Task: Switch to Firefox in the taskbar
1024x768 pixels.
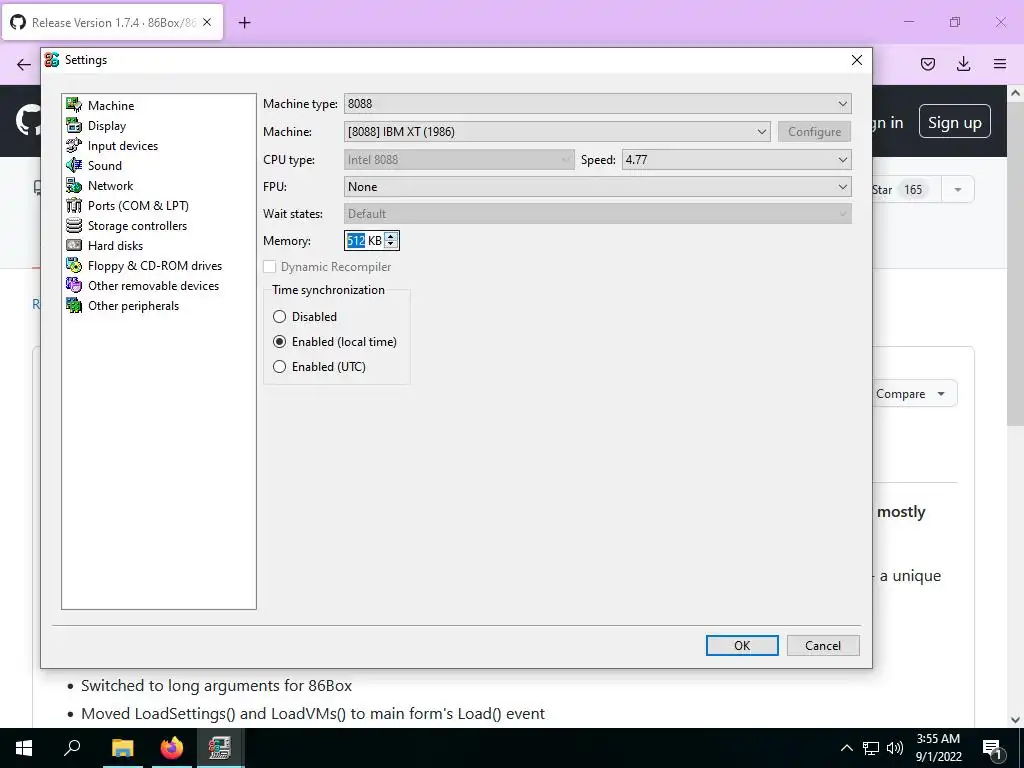Action: coord(172,748)
